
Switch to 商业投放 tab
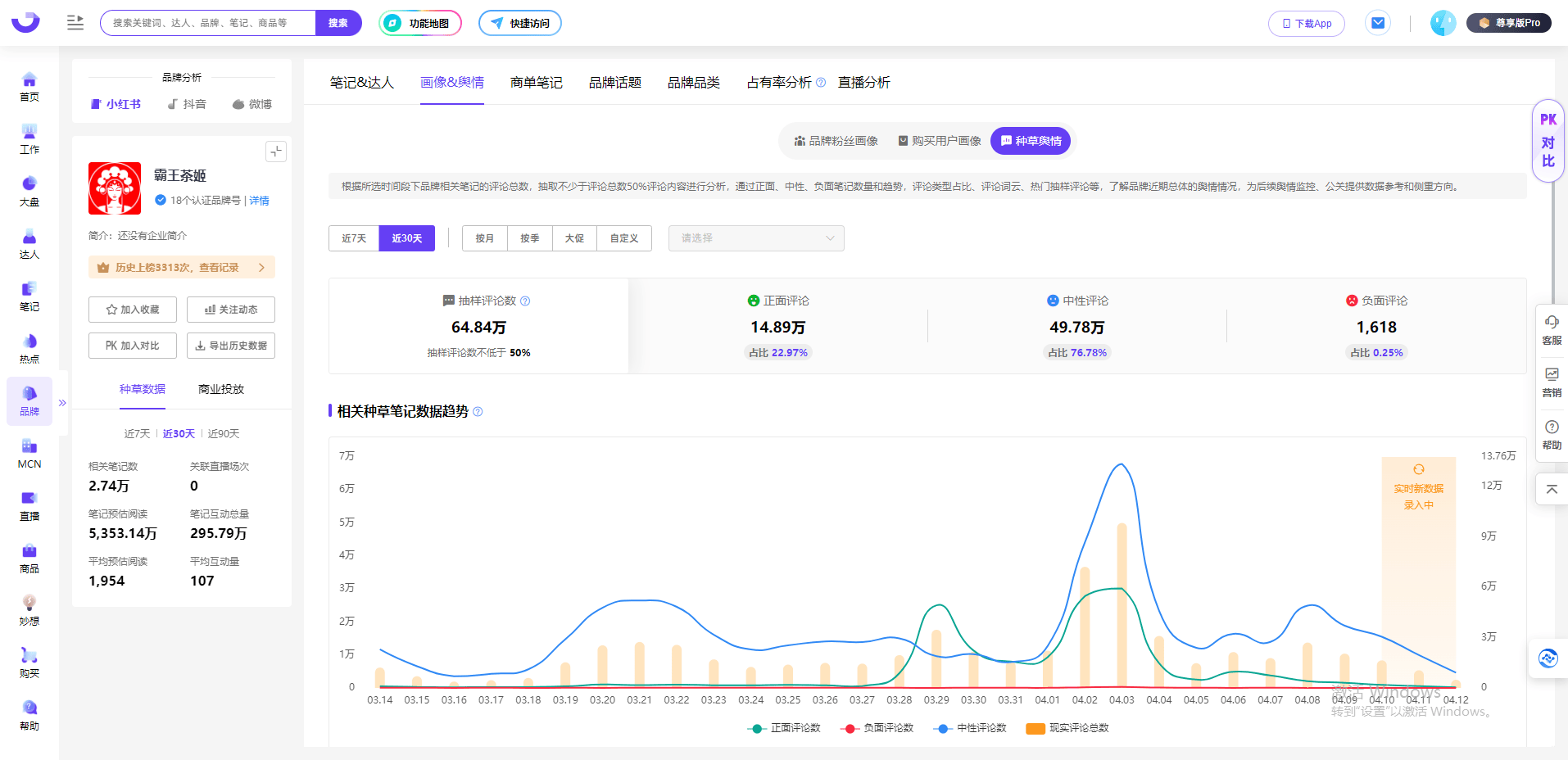tap(221, 390)
